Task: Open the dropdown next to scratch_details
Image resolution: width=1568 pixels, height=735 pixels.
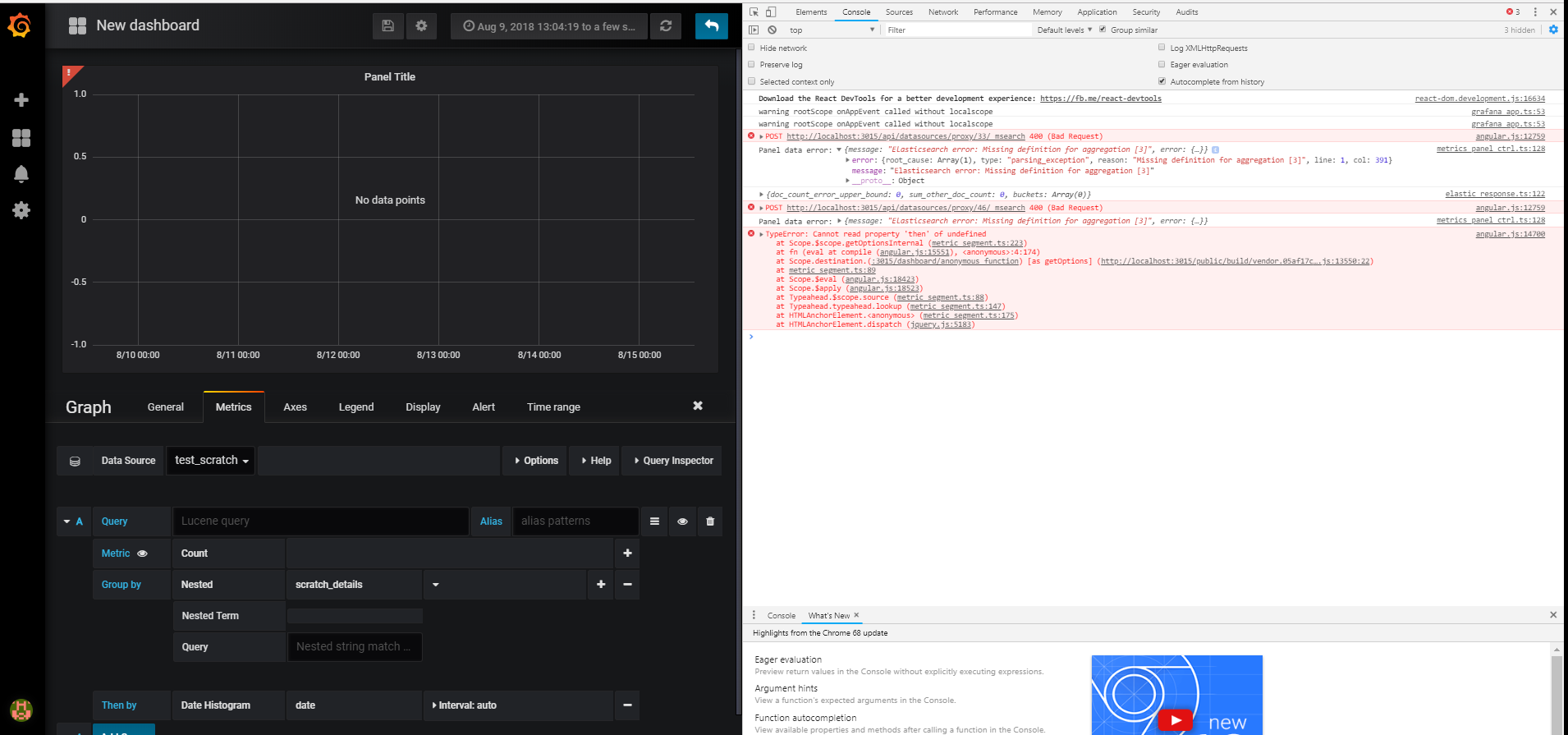Action: [435, 585]
